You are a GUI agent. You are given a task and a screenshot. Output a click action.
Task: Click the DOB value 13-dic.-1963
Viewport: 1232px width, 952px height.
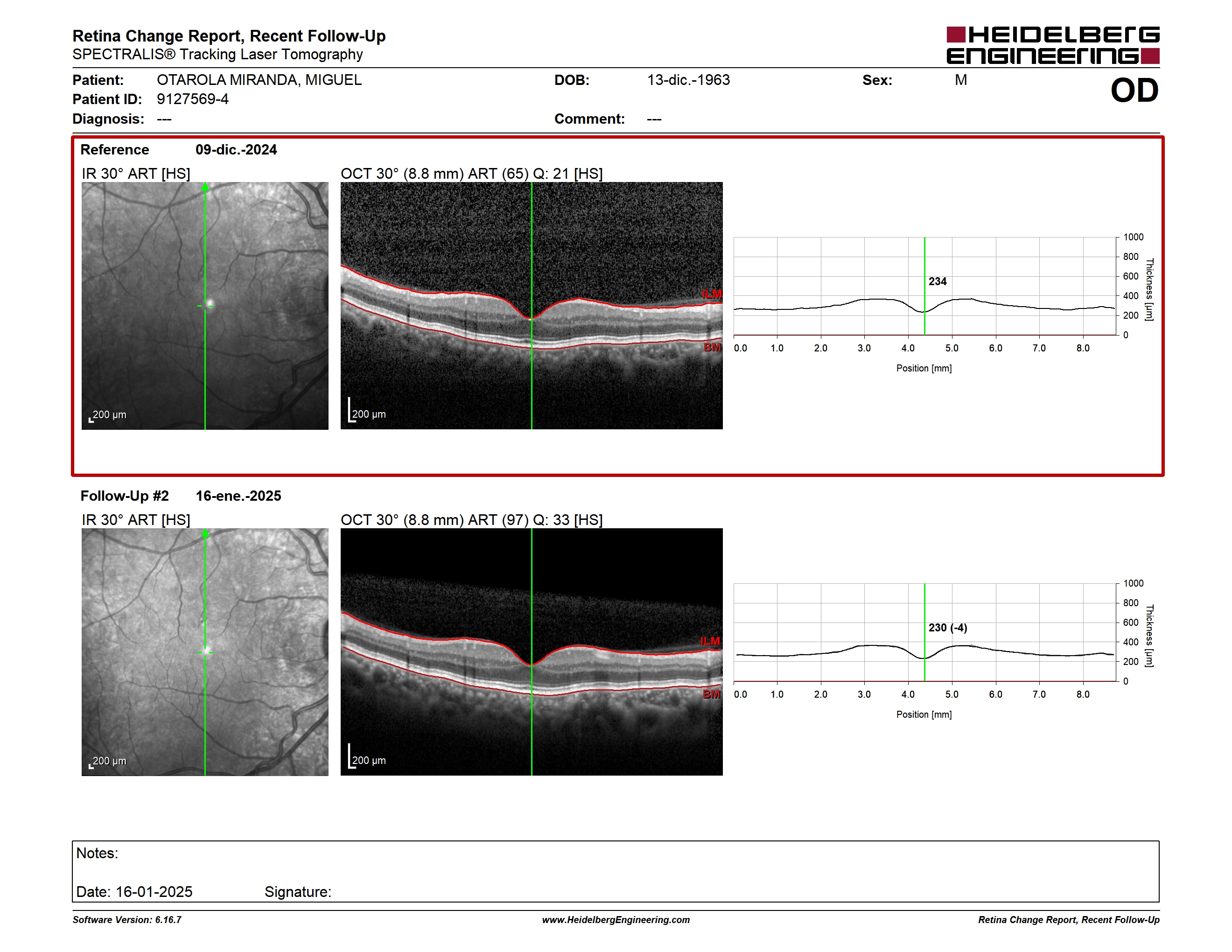(688, 80)
